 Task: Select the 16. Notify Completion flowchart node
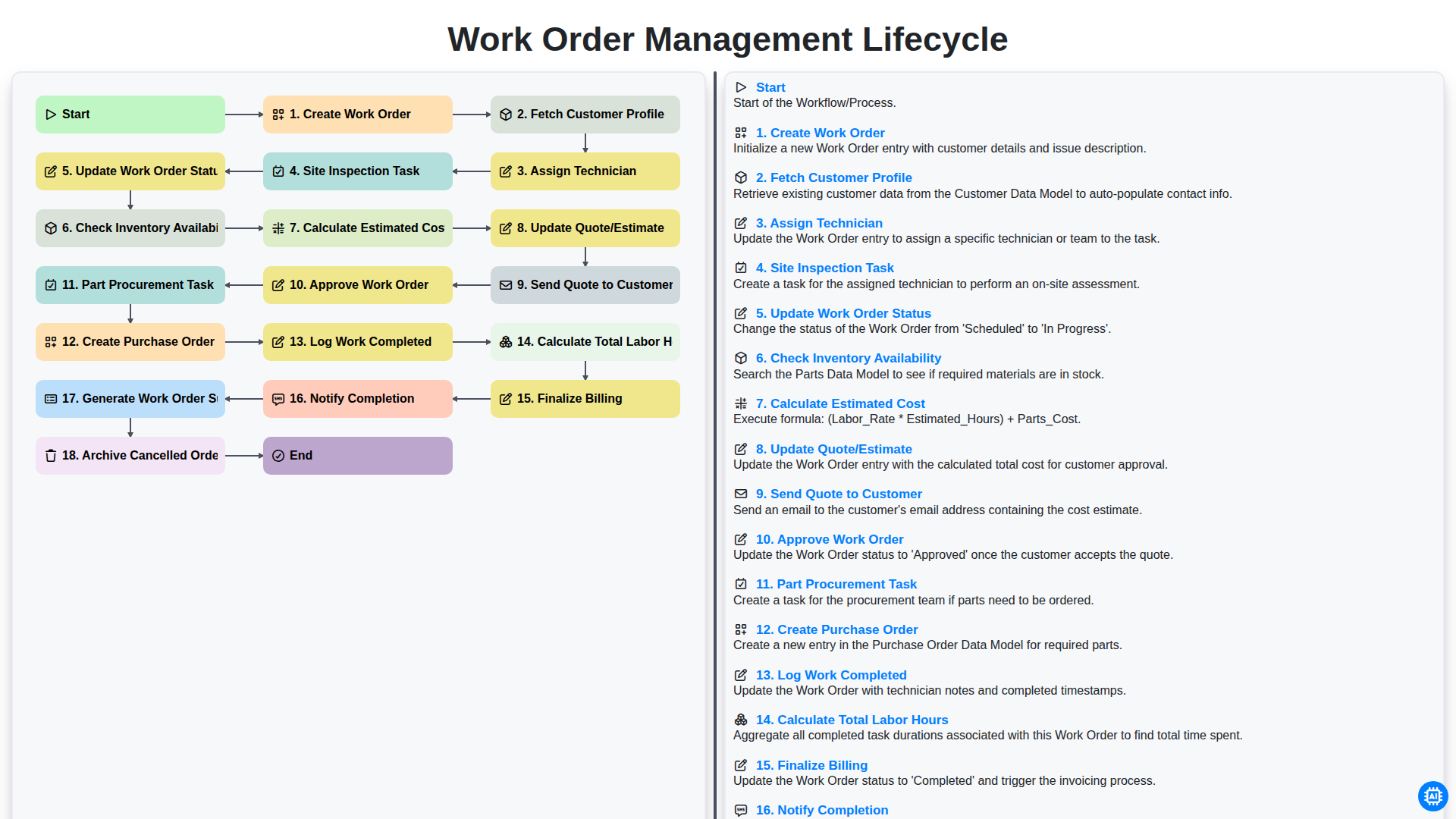tap(358, 399)
